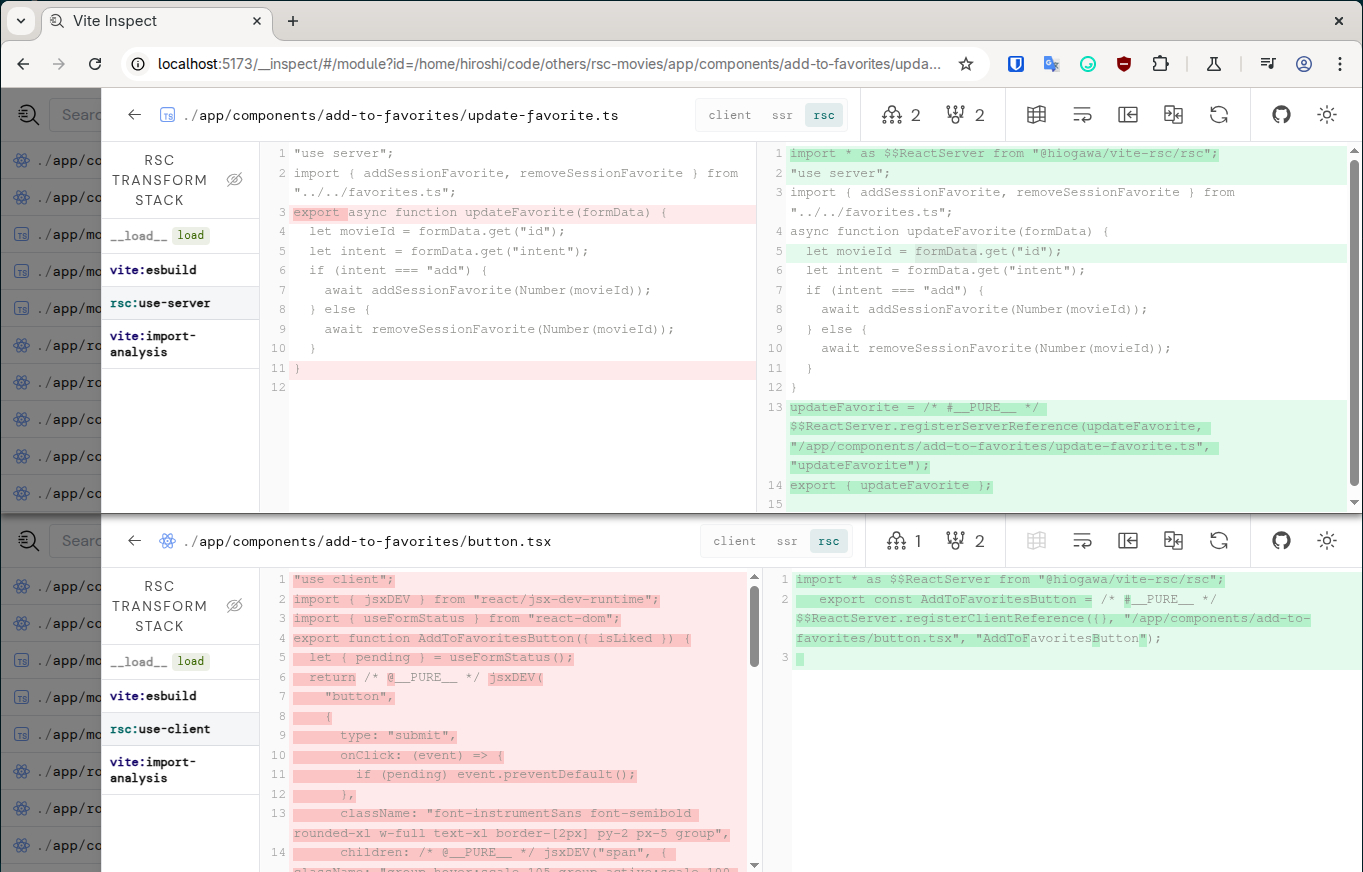This screenshot has width=1363, height=872.
Task: Expand Chrome tab search dropdown arrow
Action: point(20,21)
